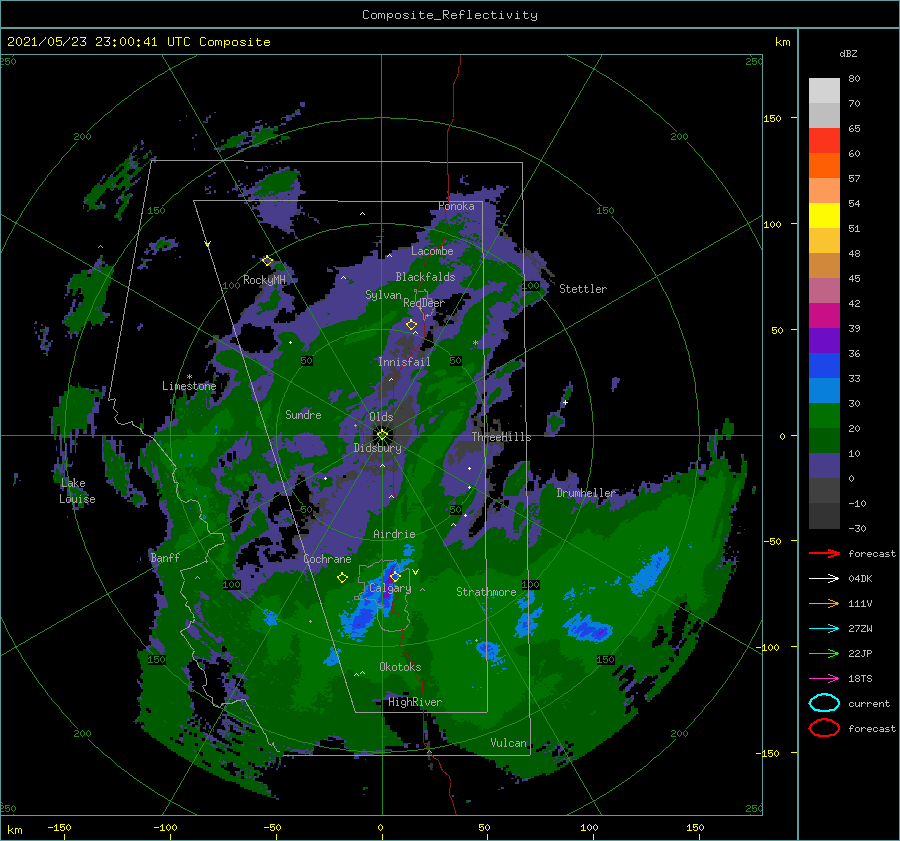Image resolution: width=900 pixels, height=841 pixels.
Task: Click the RockyMH label
Action: pyautogui.click(x=264, y=280)
